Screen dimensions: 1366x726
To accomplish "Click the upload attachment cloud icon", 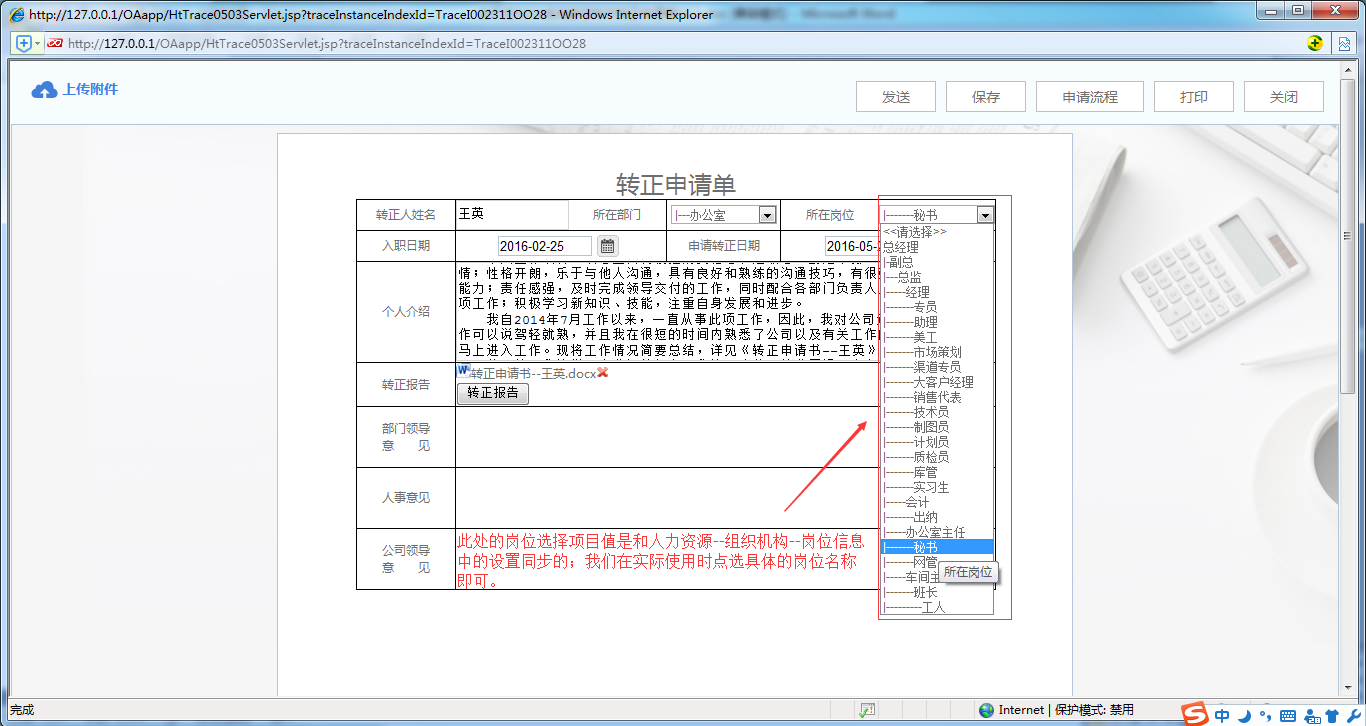I will point(44,90).
